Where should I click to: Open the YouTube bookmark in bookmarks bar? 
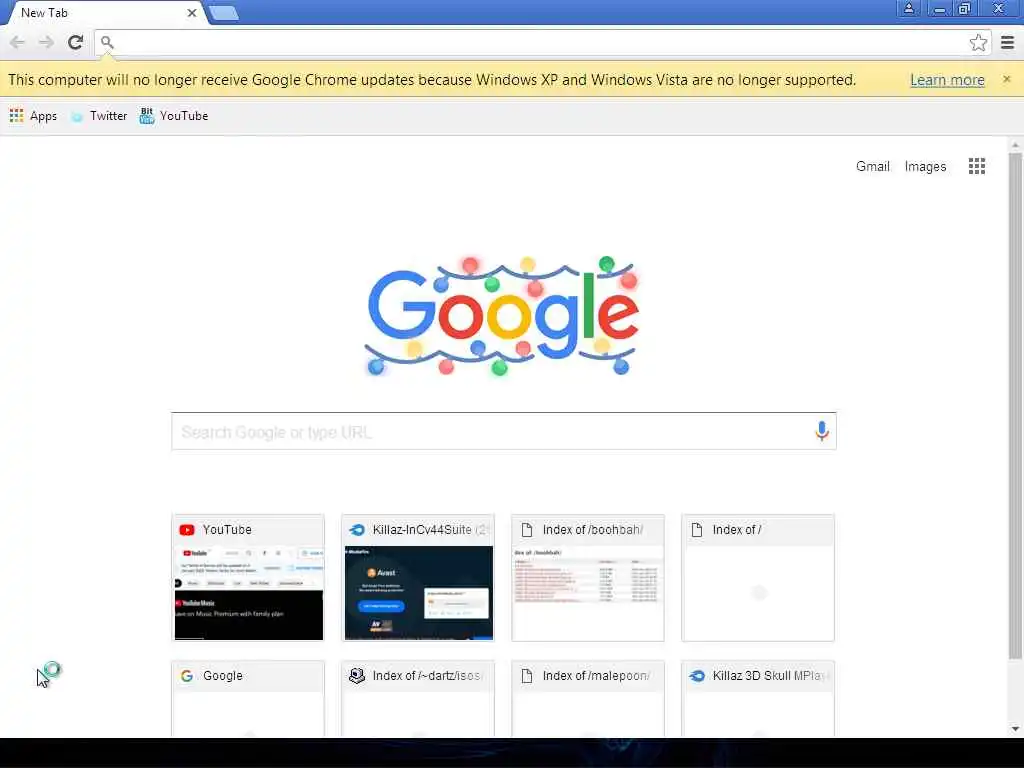tap(174, 116)
